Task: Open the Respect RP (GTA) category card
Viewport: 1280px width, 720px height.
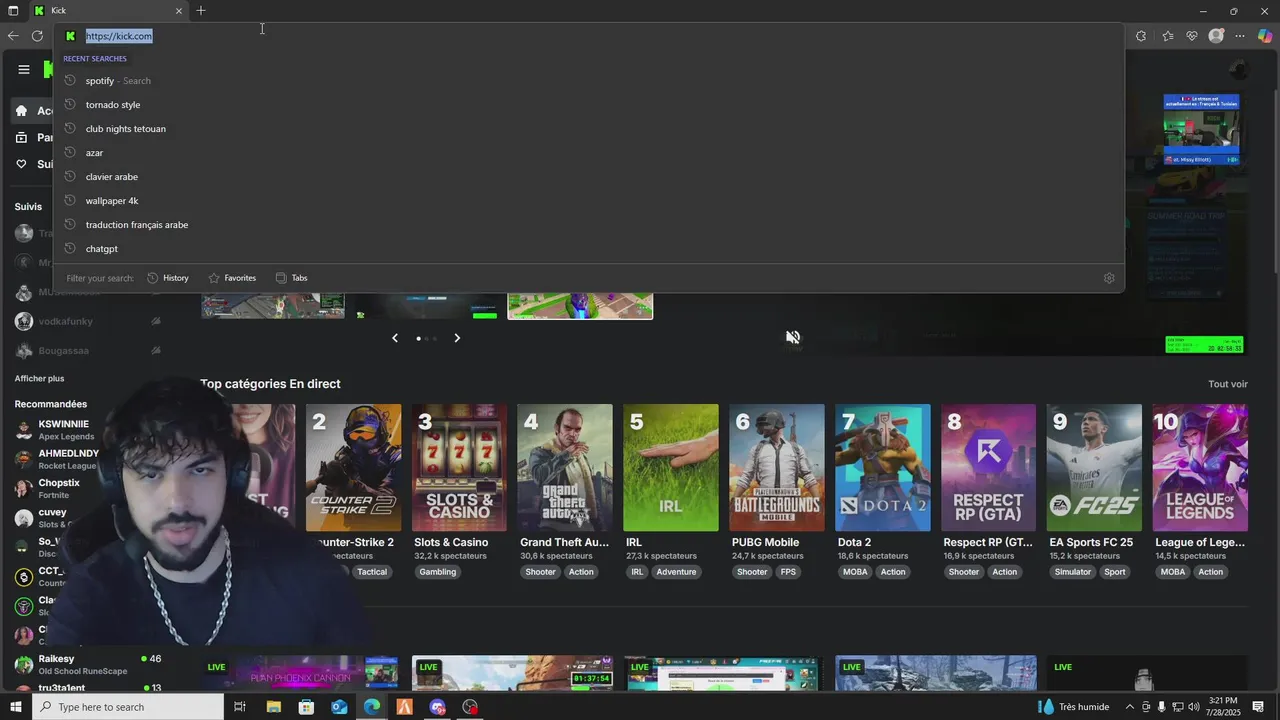Action: (x=989, y=468)
